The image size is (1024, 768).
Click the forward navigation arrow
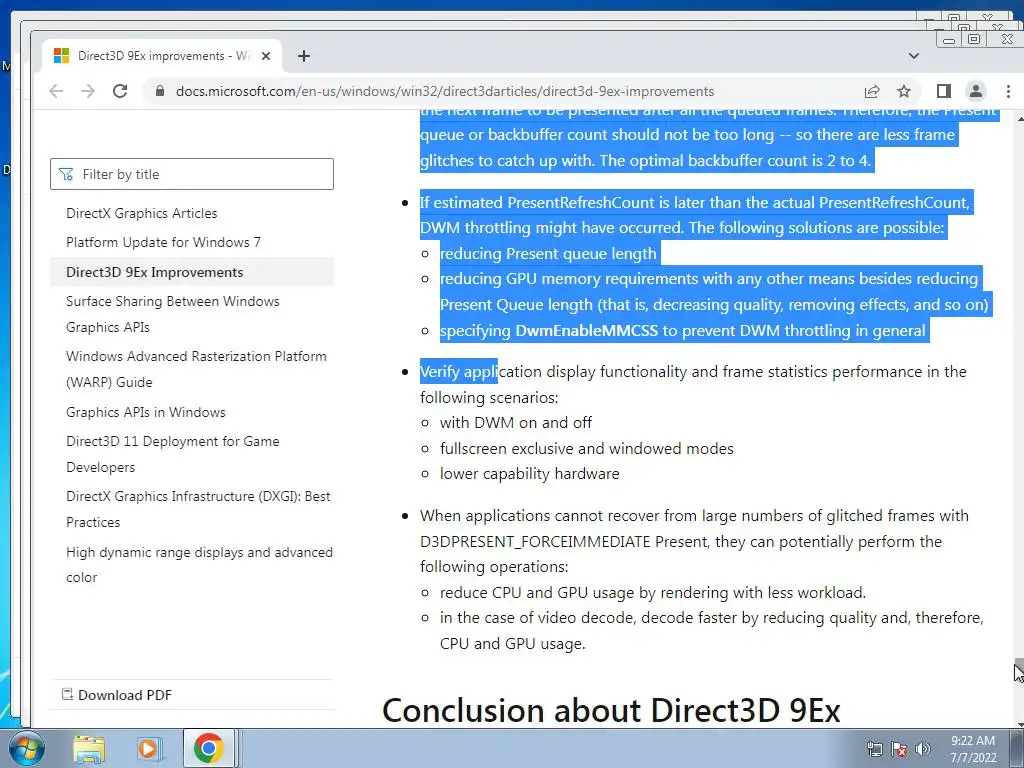click(88, 91)
